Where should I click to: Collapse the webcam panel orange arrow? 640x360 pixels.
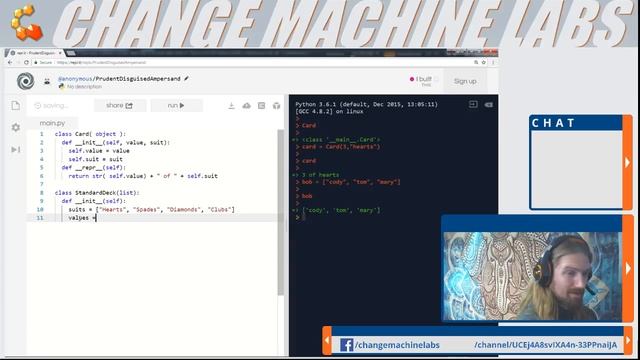pyautogui.click(x=628, y=268)
